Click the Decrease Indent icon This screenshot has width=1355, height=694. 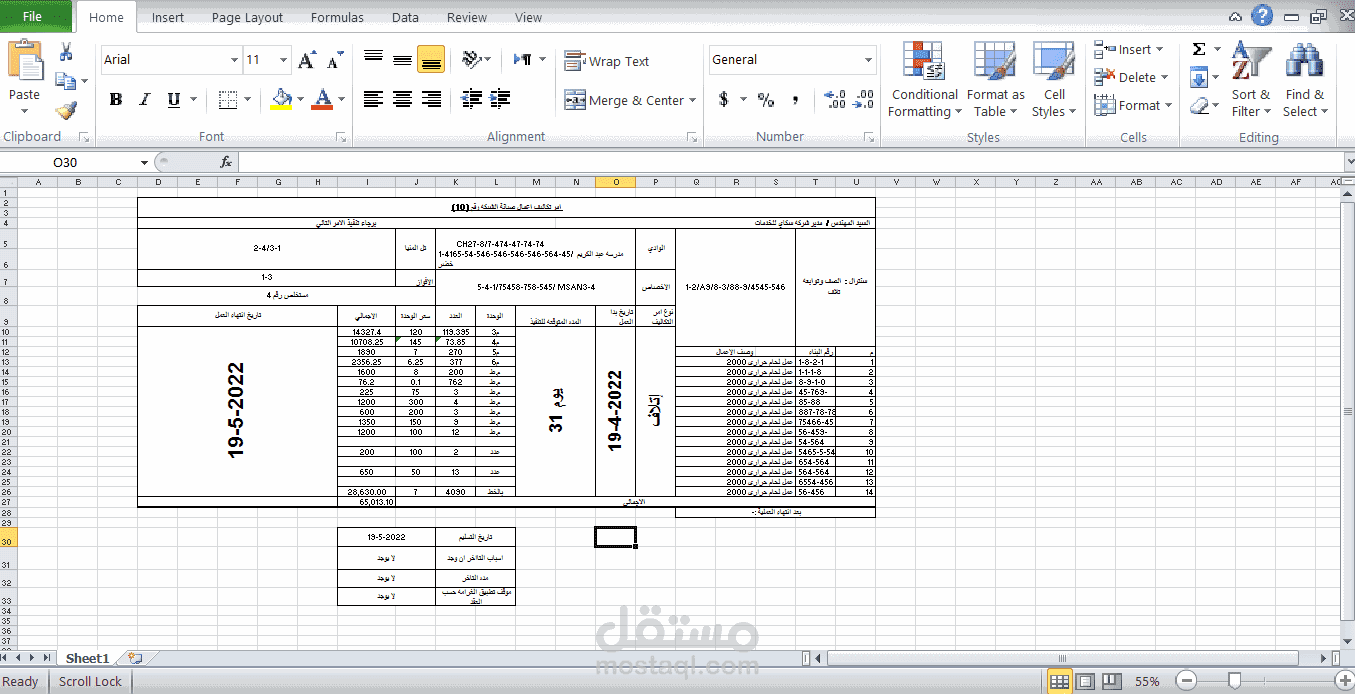click(472, 99)
